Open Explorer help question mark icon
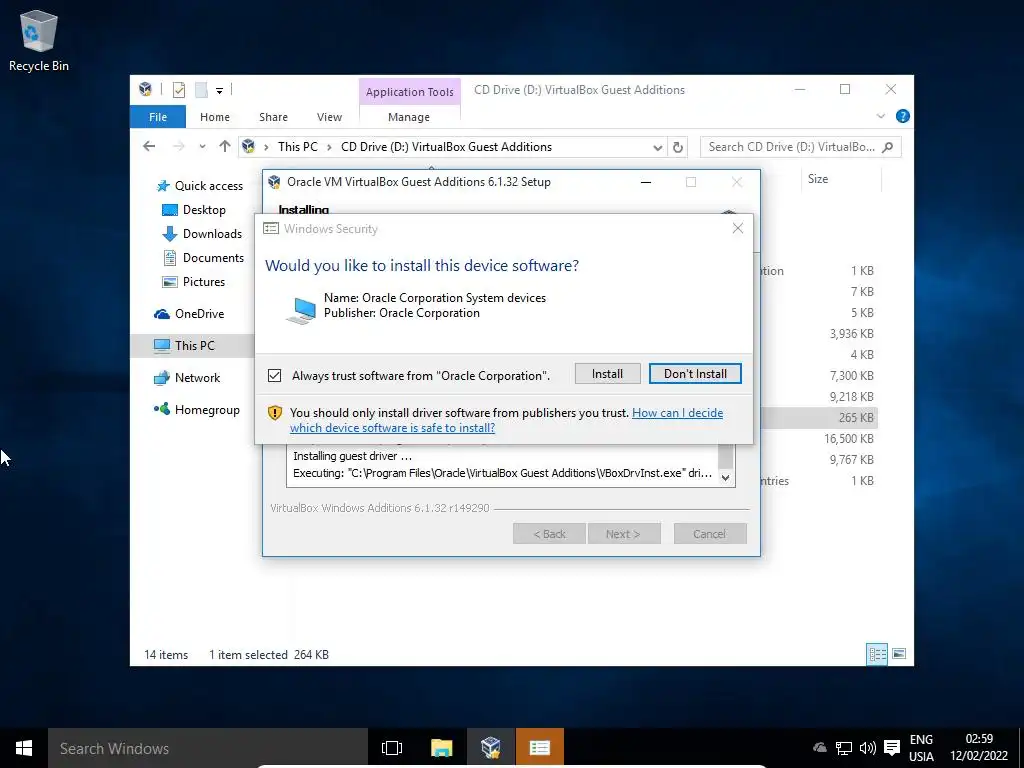 pyautogui.click(x=903, y=116)
